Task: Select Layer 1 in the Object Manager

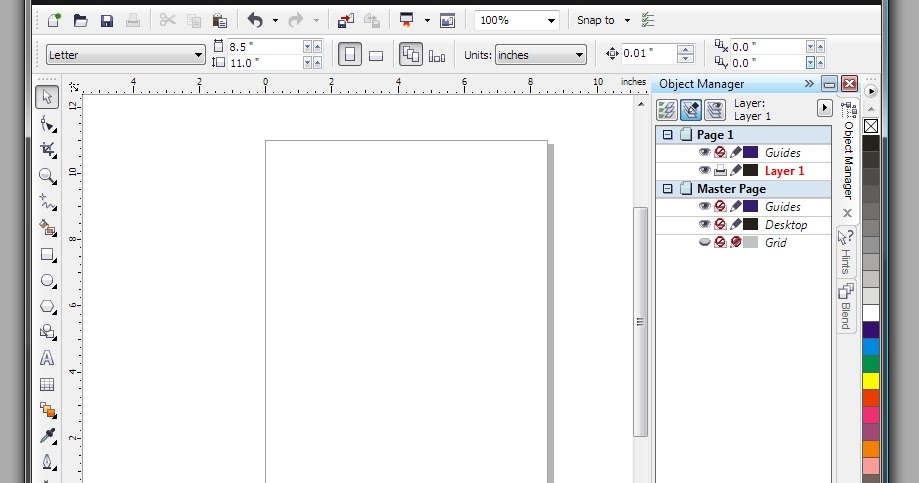Action: 784,171
